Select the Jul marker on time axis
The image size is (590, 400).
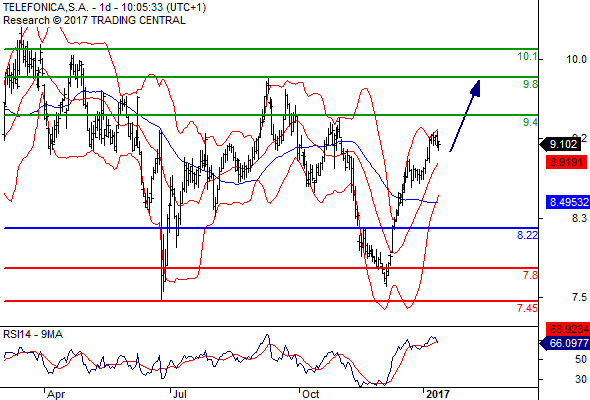pos(179,394)
